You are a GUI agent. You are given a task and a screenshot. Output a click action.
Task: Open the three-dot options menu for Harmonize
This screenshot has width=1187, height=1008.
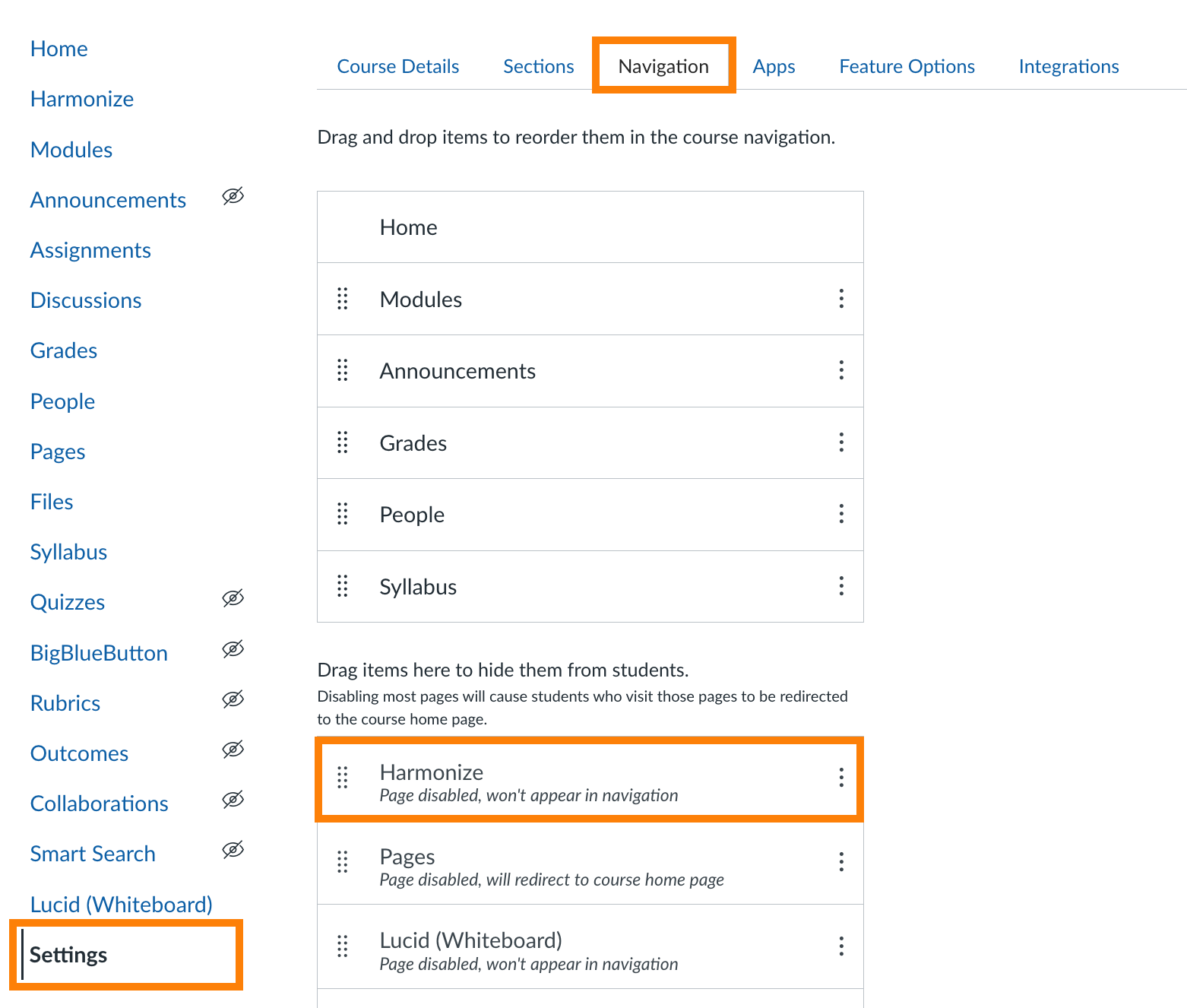coord(841,777)
